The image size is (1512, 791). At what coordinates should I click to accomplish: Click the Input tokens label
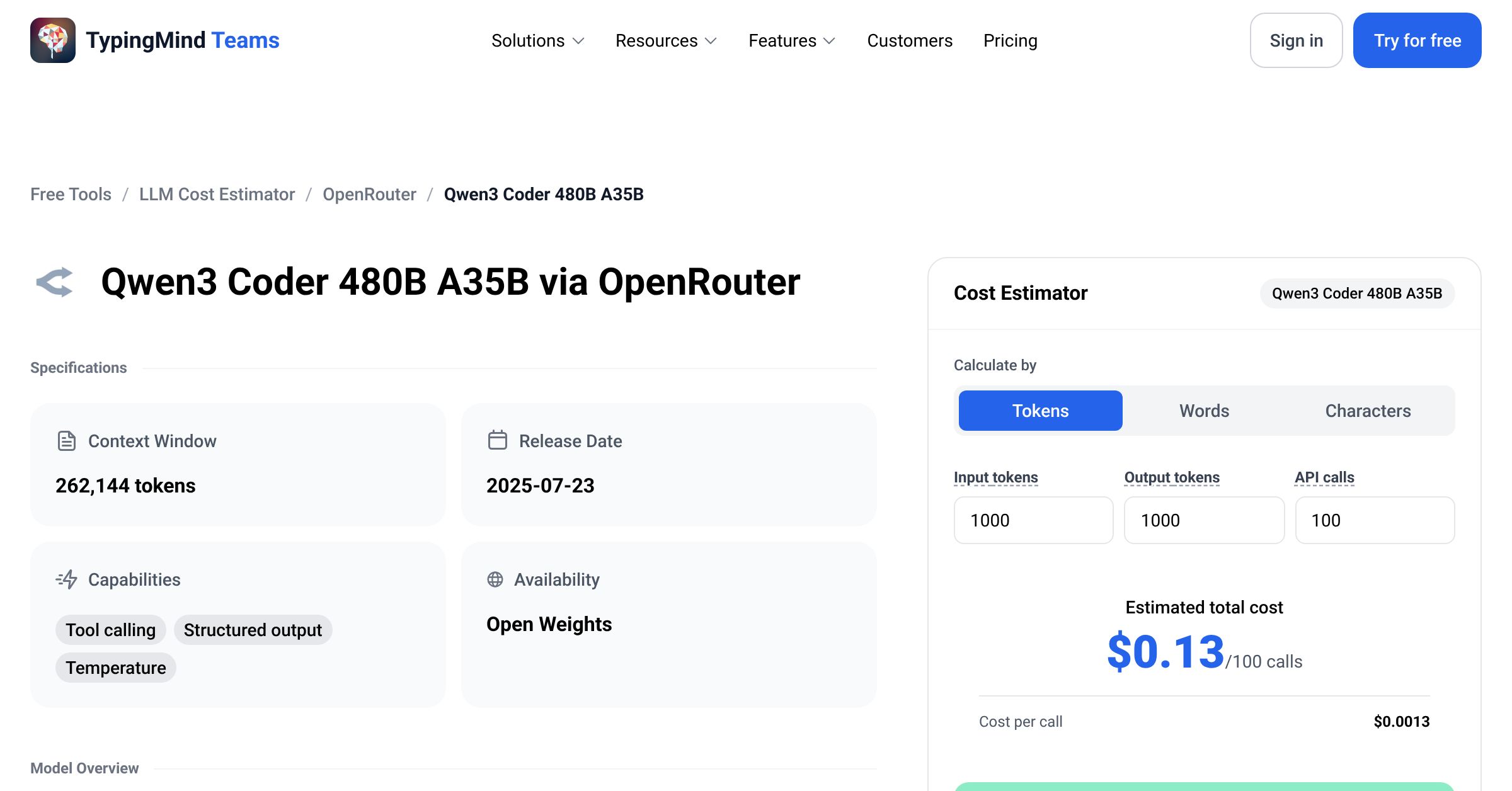pyautogui.click(x=996, y=477)
